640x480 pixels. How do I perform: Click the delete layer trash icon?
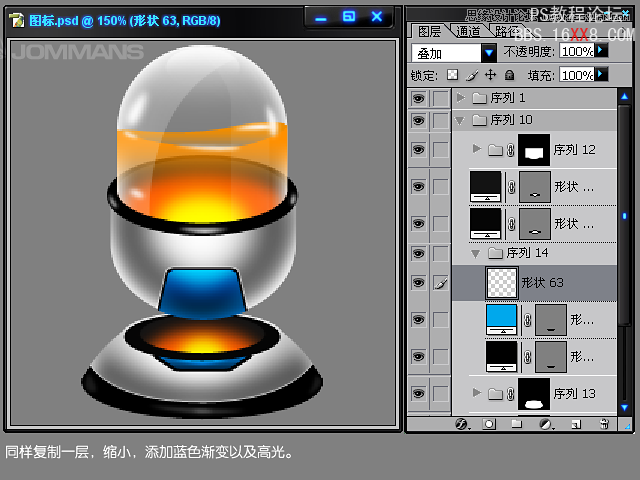(603, 424)
